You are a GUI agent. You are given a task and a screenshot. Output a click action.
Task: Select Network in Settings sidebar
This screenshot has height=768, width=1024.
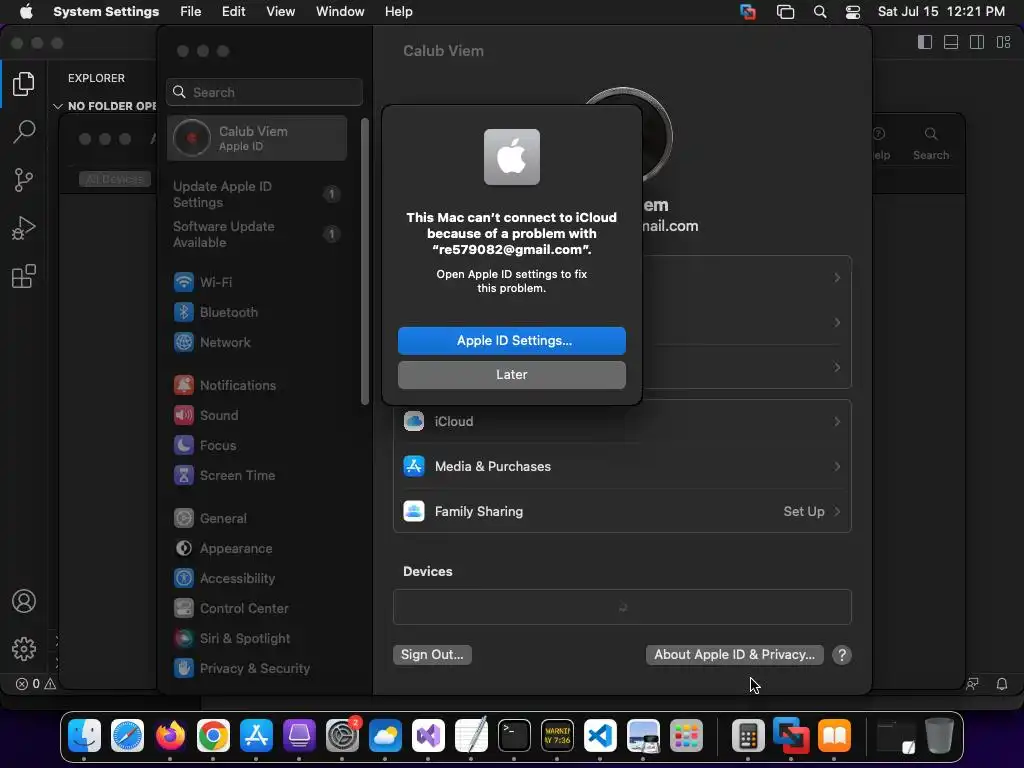[257, 342]
